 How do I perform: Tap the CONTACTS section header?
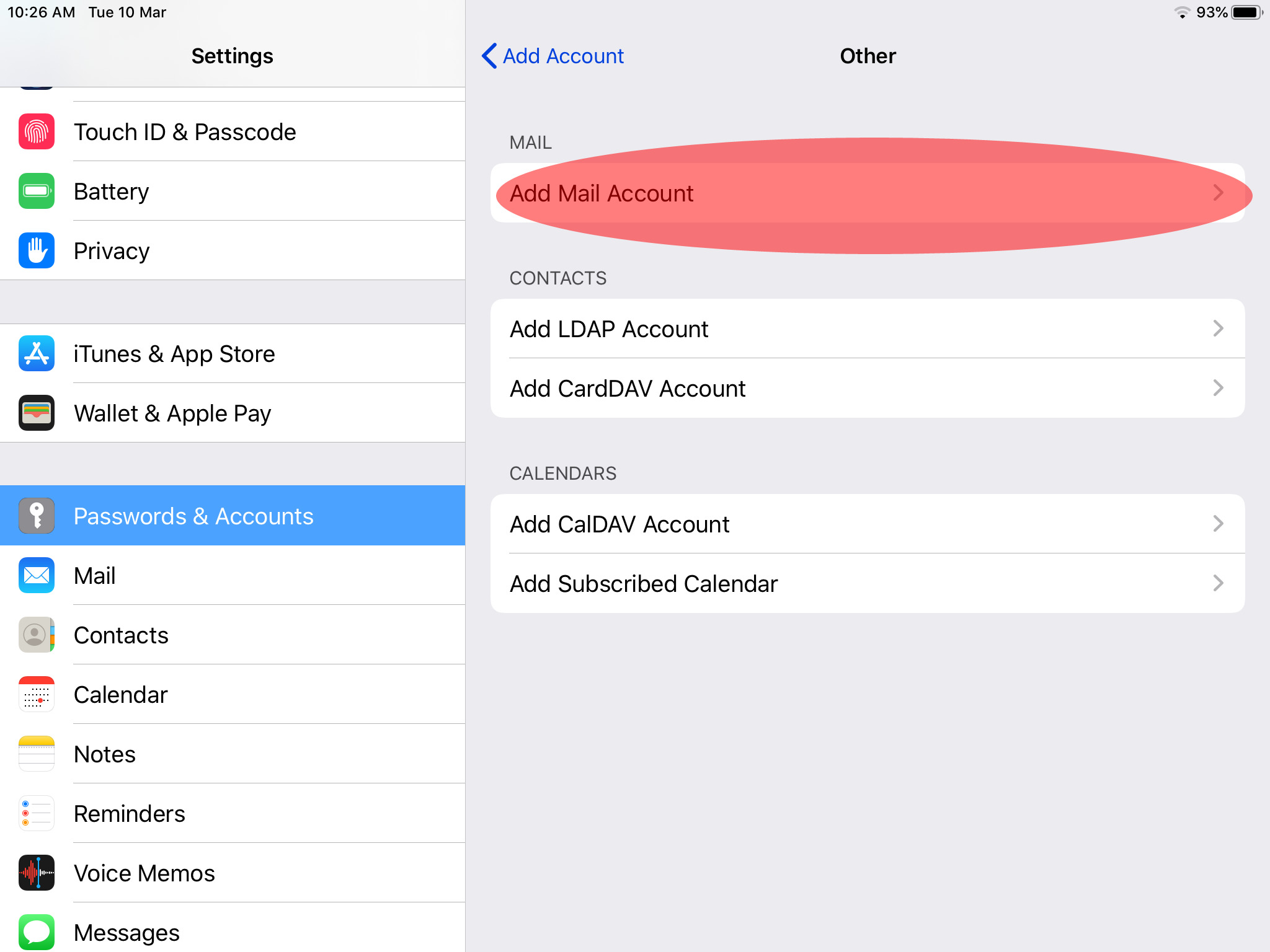pyautogui.click(x=558, y=278)
